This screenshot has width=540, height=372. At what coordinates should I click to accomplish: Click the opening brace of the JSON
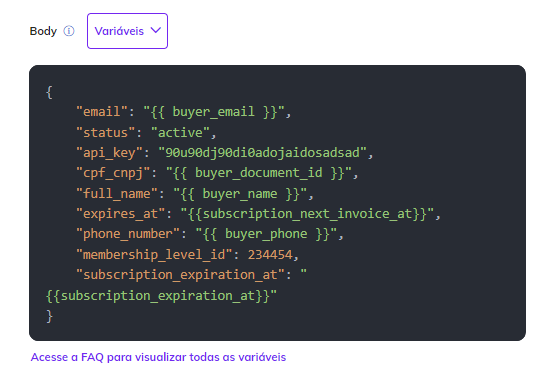(50, 92)
